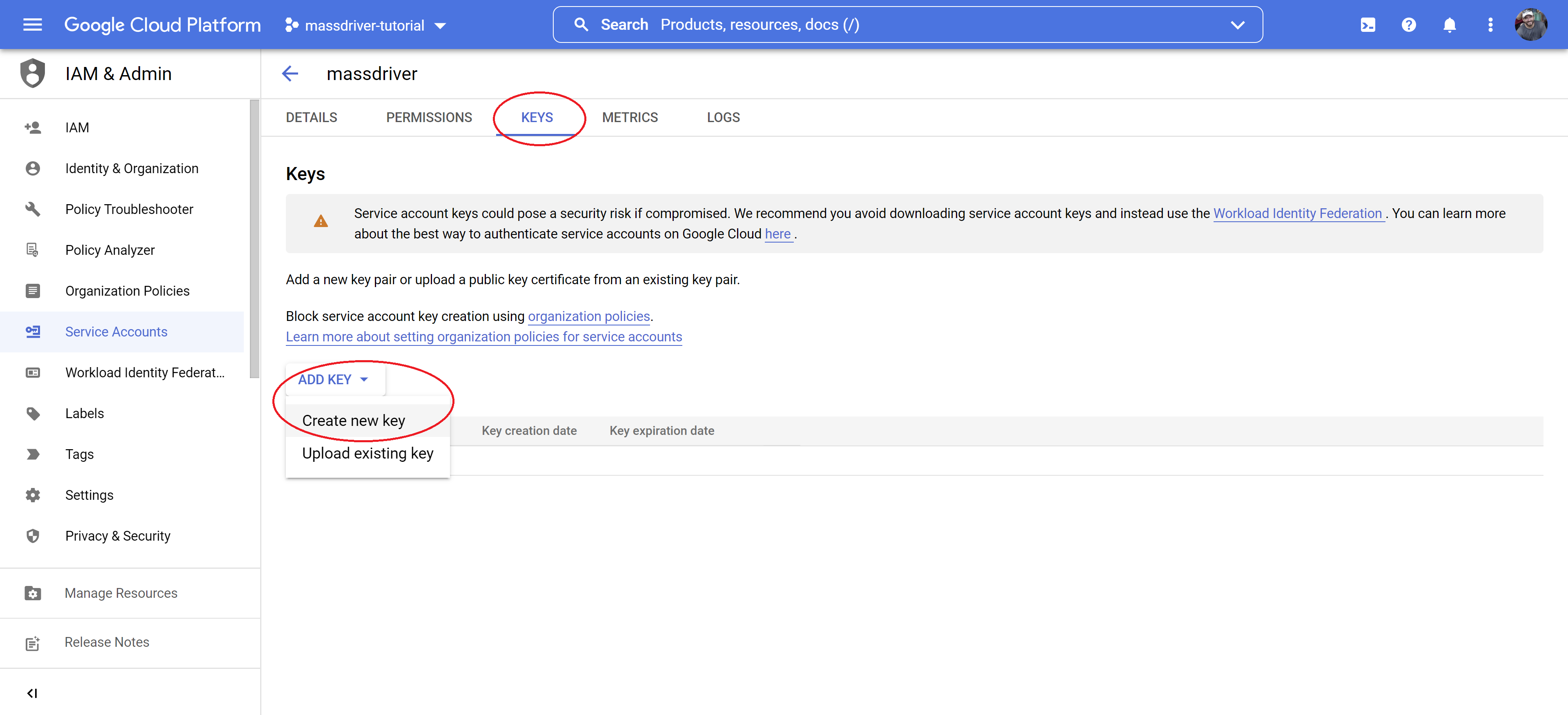Switch to the DETAILS tab
Screen dimensions: 1568x715
(312, 118)
